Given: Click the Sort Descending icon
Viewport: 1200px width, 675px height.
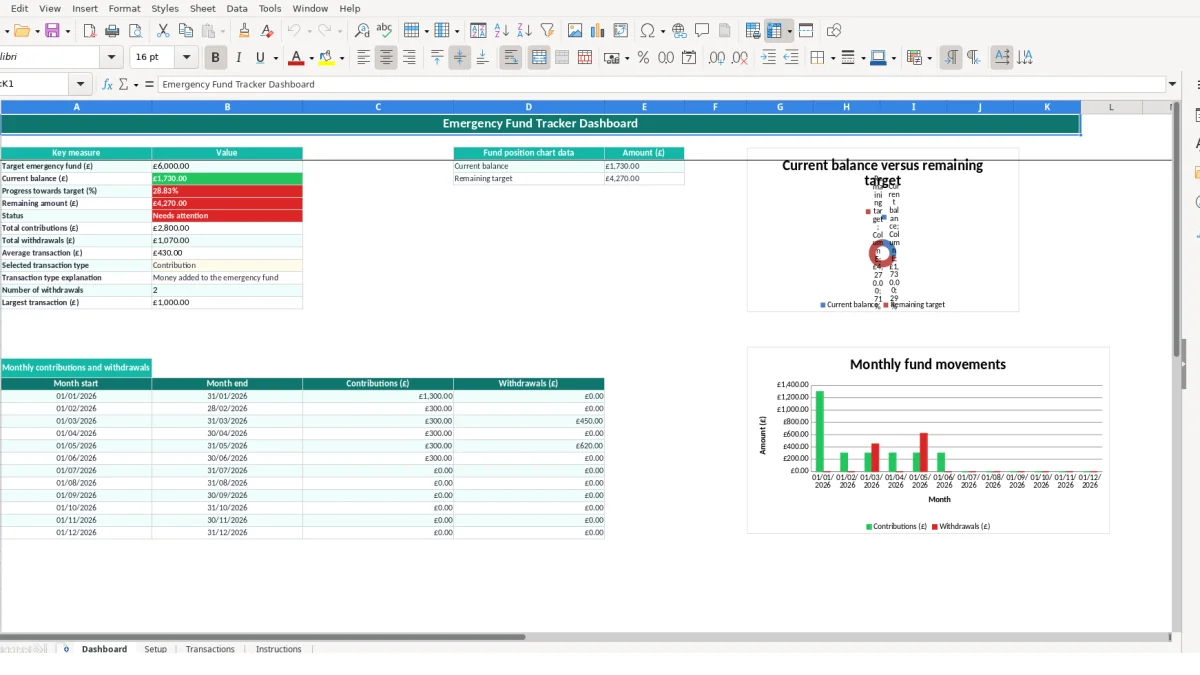Looking at the screenshot, I should pyautogui.click(x=525, y=31).
